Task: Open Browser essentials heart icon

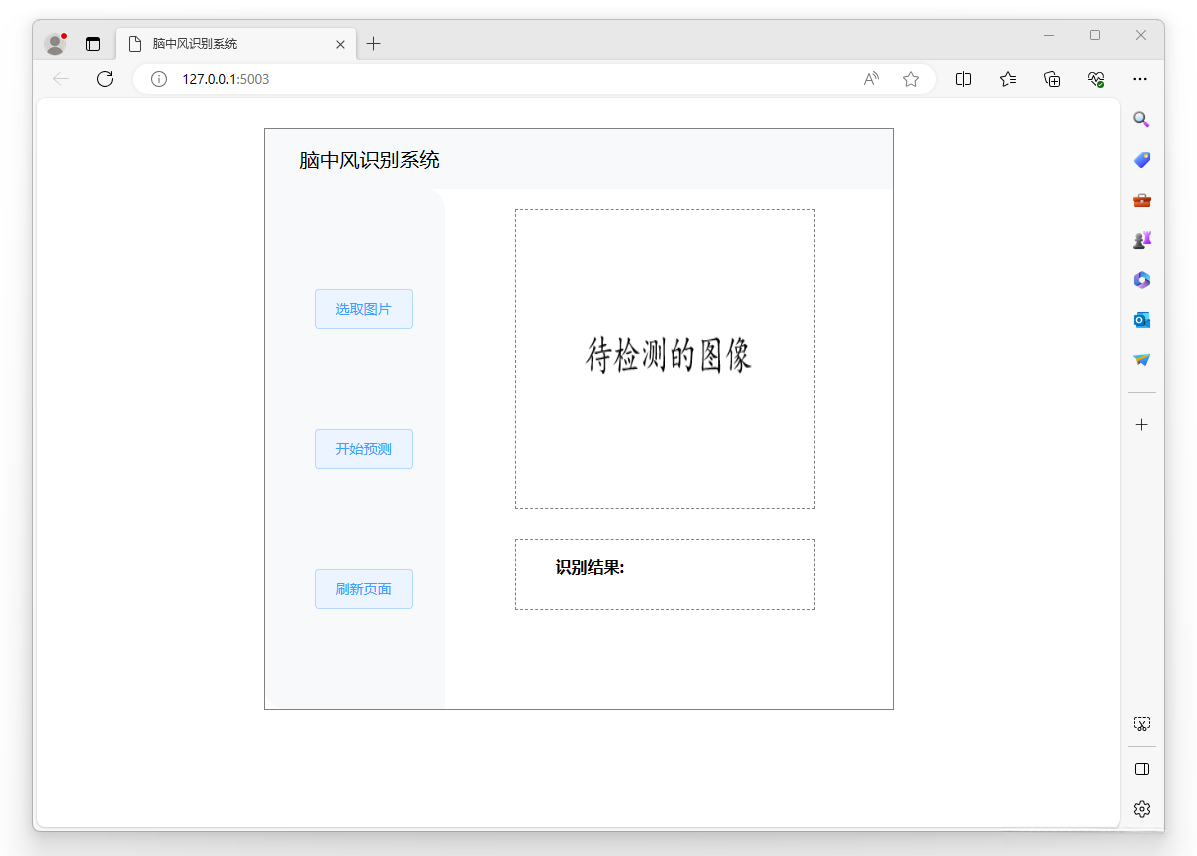Action: pos(1095,78)
